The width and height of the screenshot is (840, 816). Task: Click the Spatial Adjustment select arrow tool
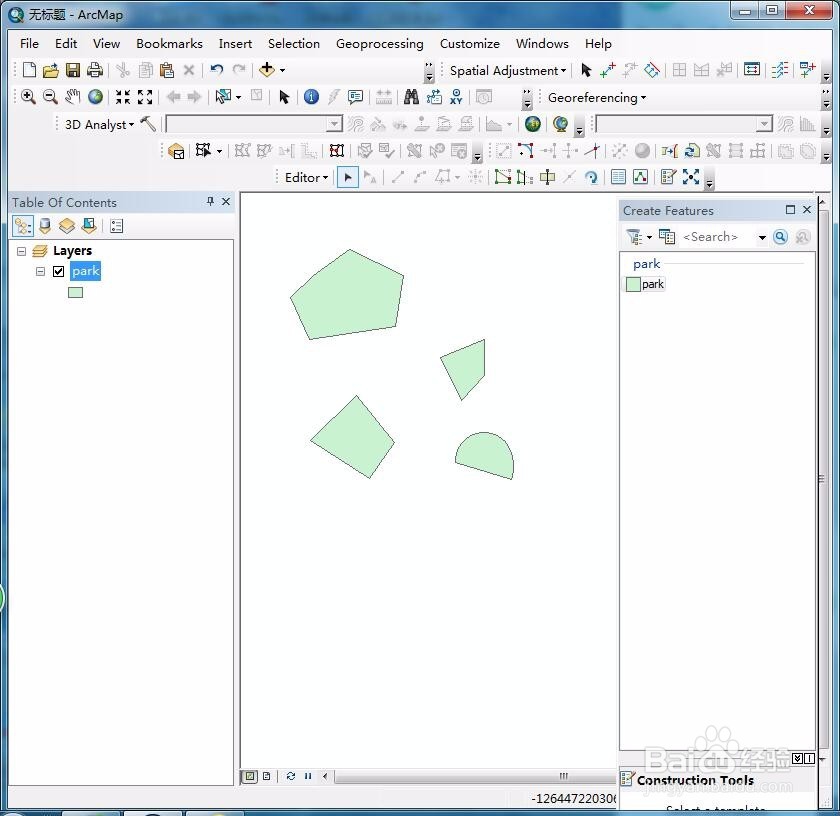pyautogui.click(x=586, y=70)
